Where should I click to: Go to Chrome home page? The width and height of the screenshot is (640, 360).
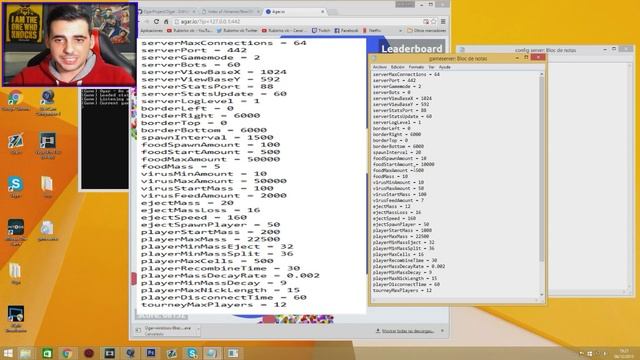pyautogui.click(x=166, y=21)
